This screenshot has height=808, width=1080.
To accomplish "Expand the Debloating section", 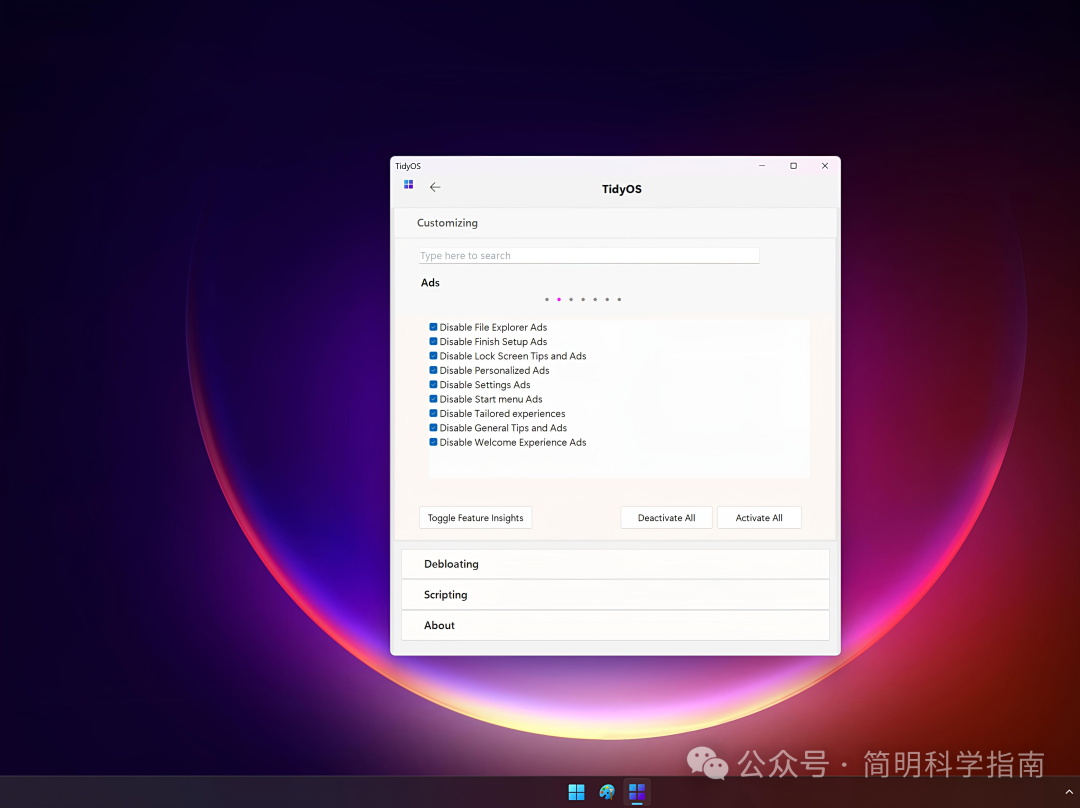I will [x=615, y=564].
